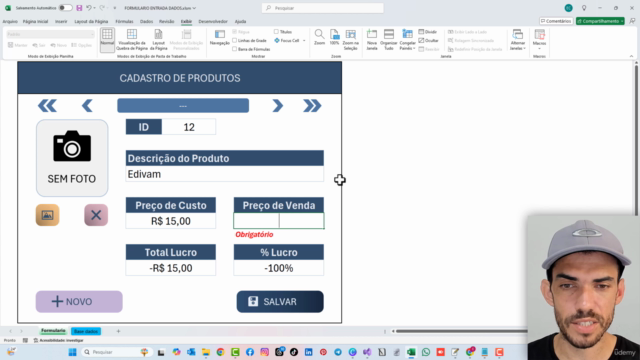This screenshot has height=360, width=640.
Task: Open LinkedIn from the taskbar
Action: point(309,352)
